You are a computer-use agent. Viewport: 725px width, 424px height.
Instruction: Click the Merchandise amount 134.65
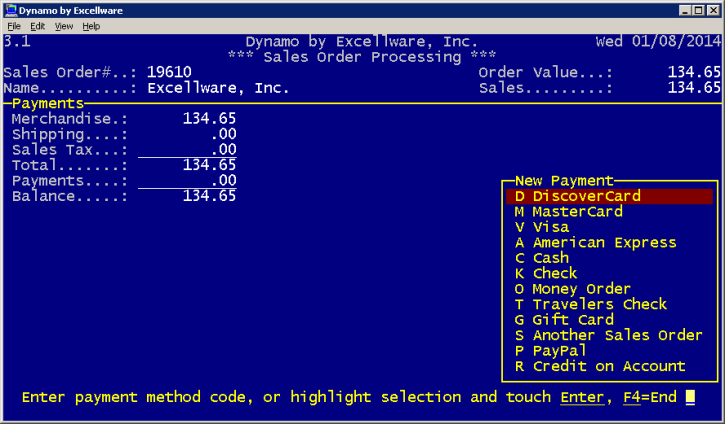[x=209, y=119]
